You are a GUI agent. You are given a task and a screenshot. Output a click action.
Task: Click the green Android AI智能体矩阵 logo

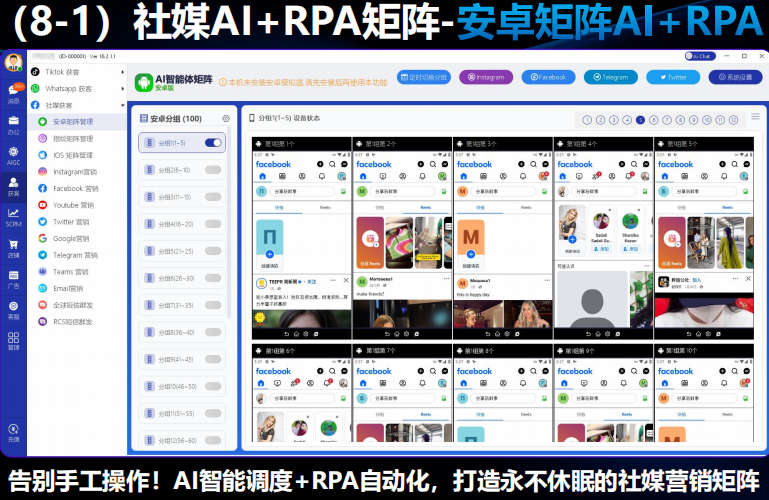click(x=144, y=82)
